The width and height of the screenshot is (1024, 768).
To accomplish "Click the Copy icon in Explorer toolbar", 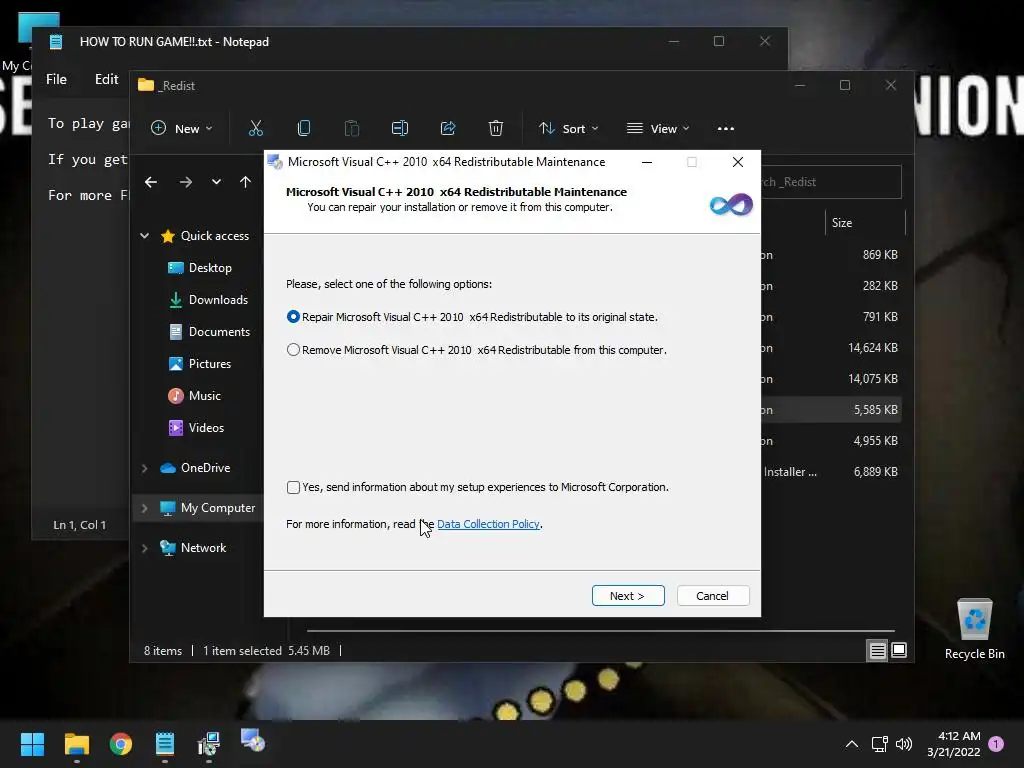I will pyautogui.click(x=304, y=128).
